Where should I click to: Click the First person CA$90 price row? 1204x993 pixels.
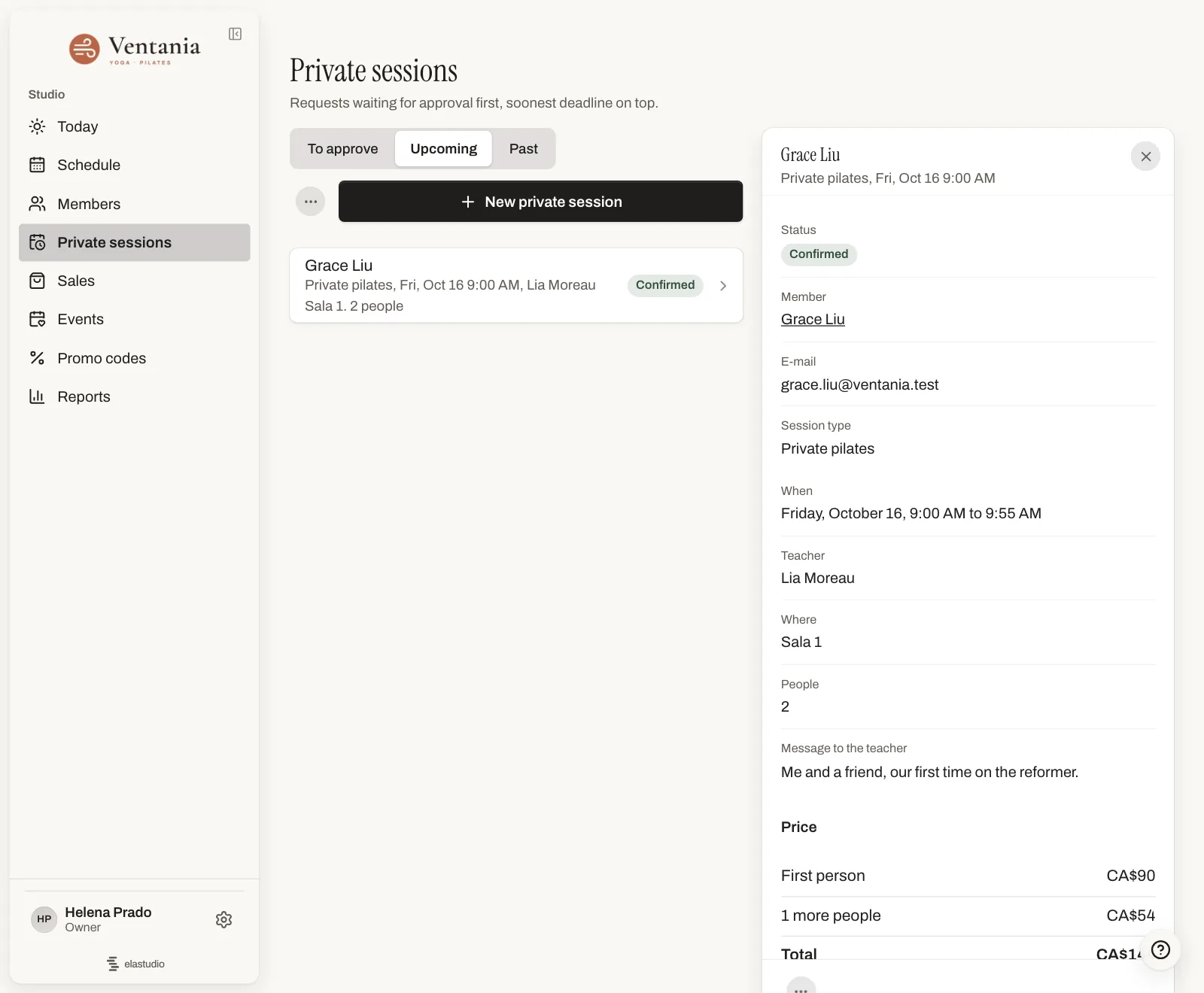[968, 876]
